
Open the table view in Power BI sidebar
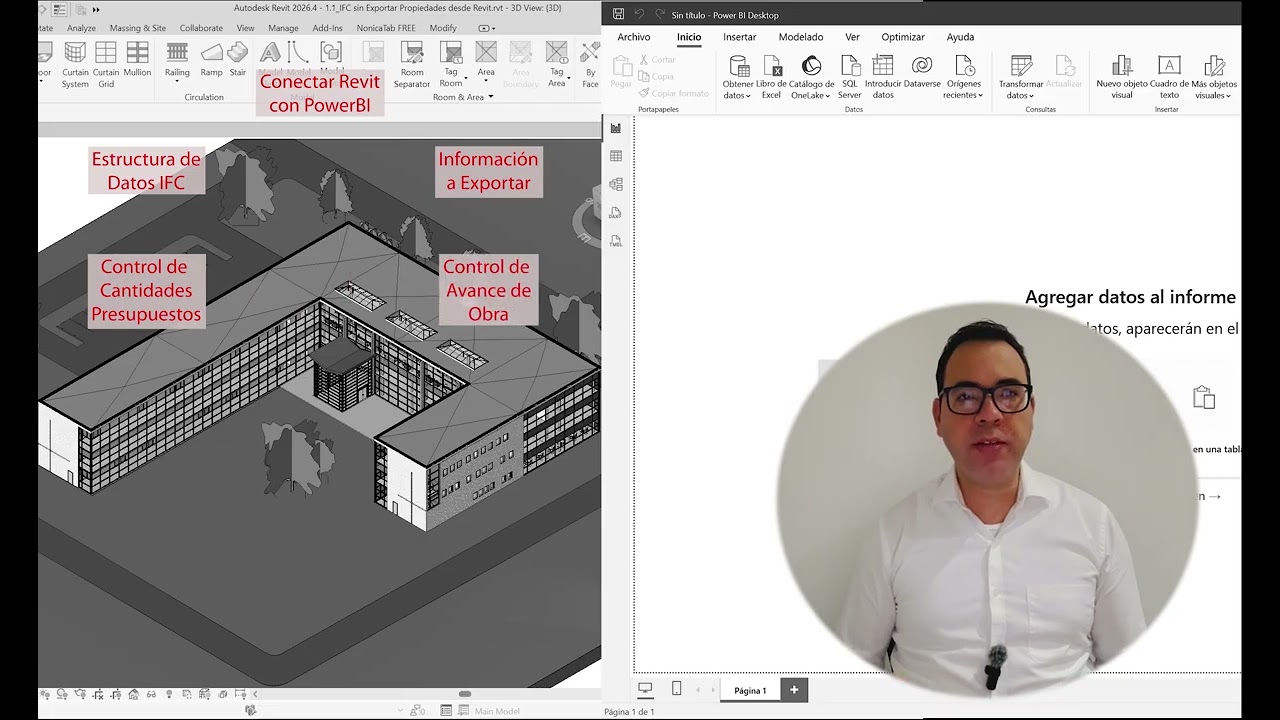pyautogui.click(x=616, y=156)
